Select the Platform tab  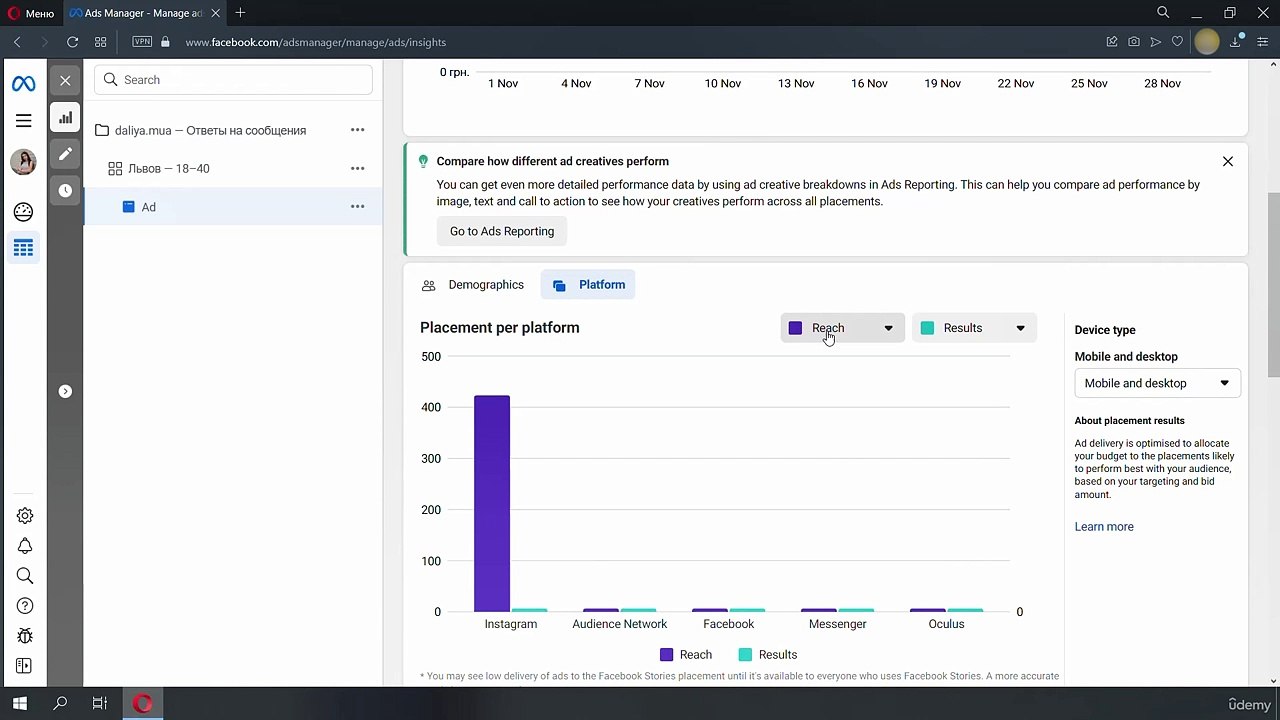(x=590, y=285)
